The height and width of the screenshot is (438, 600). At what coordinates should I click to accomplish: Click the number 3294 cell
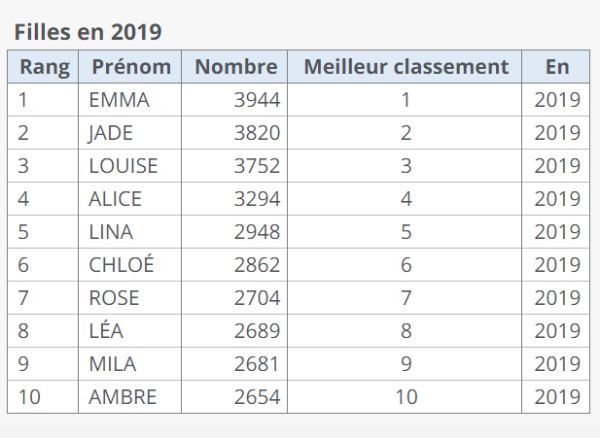(x=257, y=199)
